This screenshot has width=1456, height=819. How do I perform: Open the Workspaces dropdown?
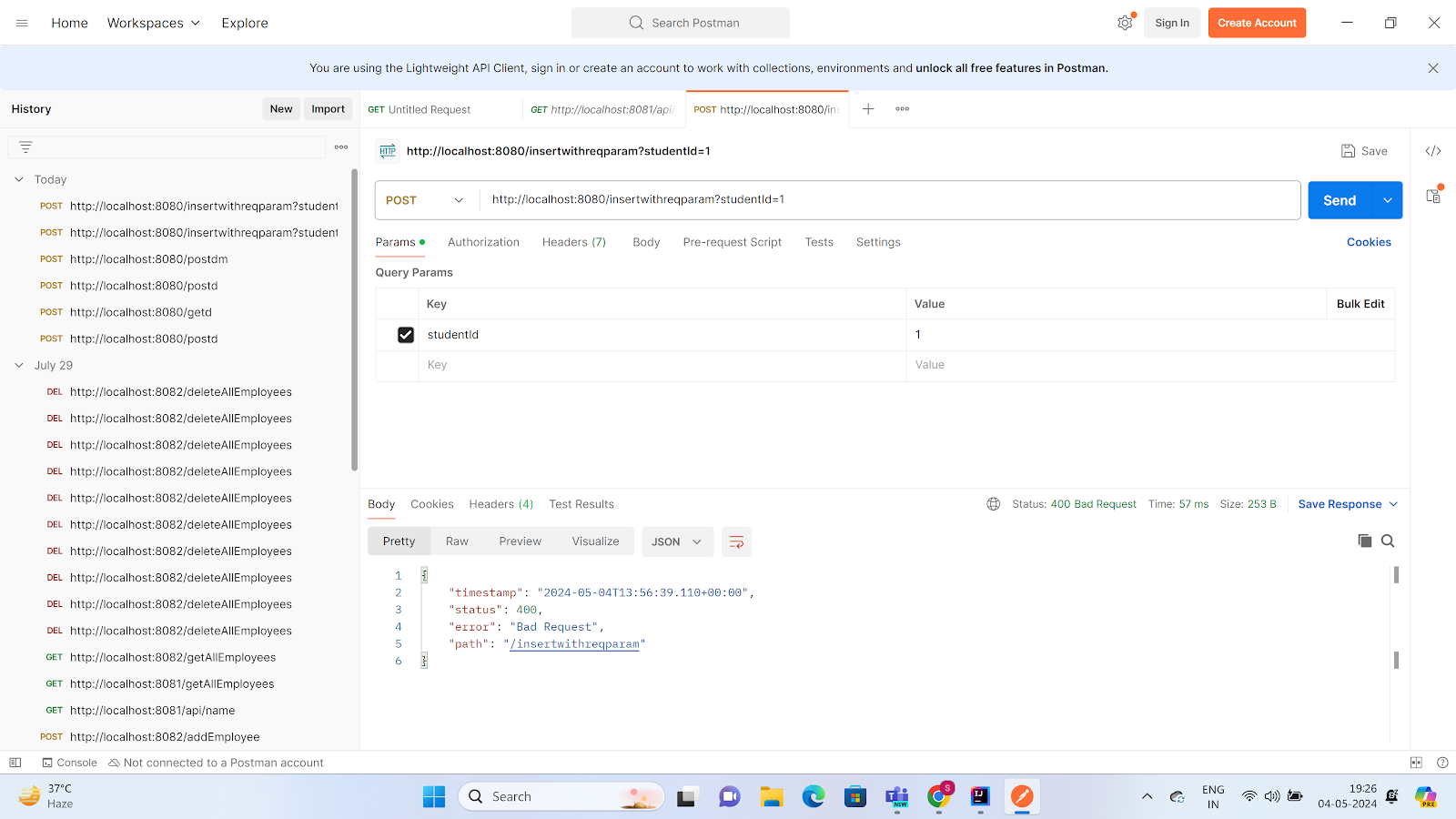tap(153, 23)
